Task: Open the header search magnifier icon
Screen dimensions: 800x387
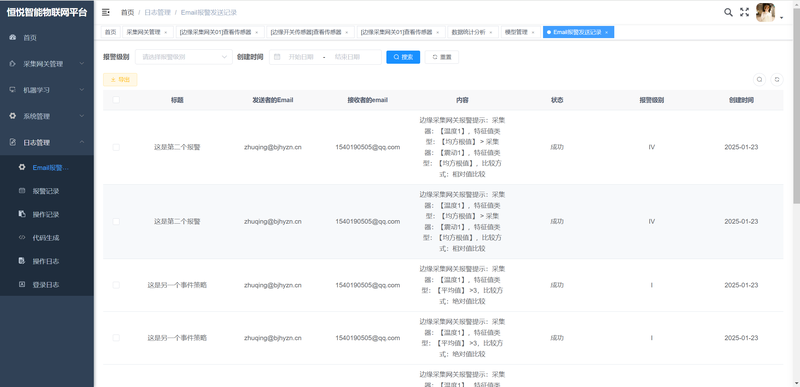Action: pos(728,12)
